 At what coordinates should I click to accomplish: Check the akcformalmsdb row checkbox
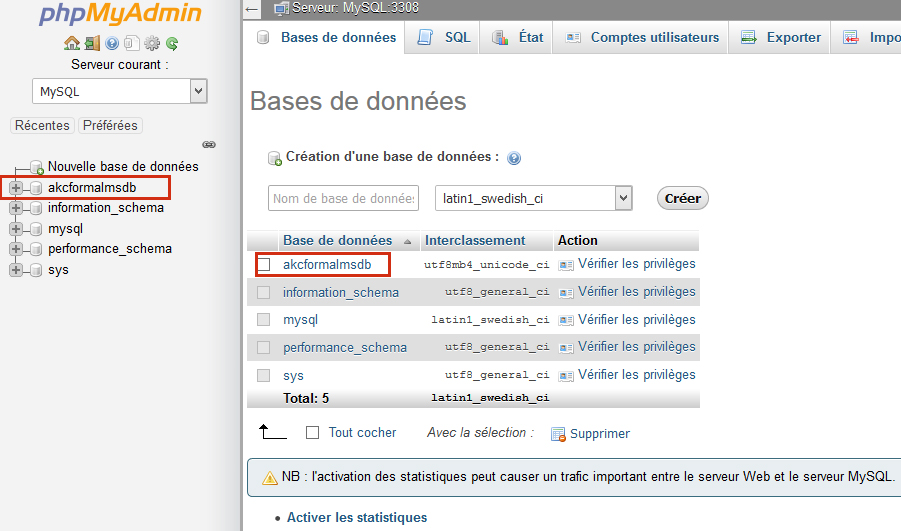[x=264, y=265]
